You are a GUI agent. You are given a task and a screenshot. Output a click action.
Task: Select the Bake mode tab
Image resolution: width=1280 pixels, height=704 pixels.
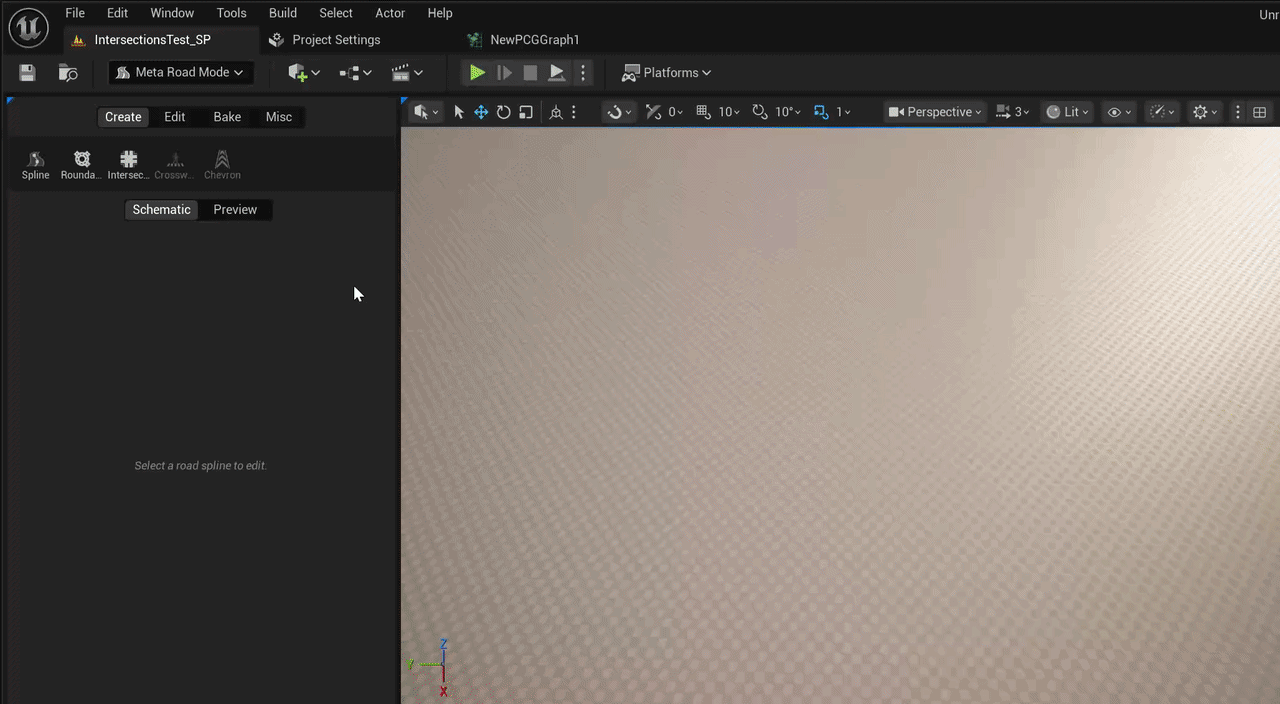tap(227, 117)
